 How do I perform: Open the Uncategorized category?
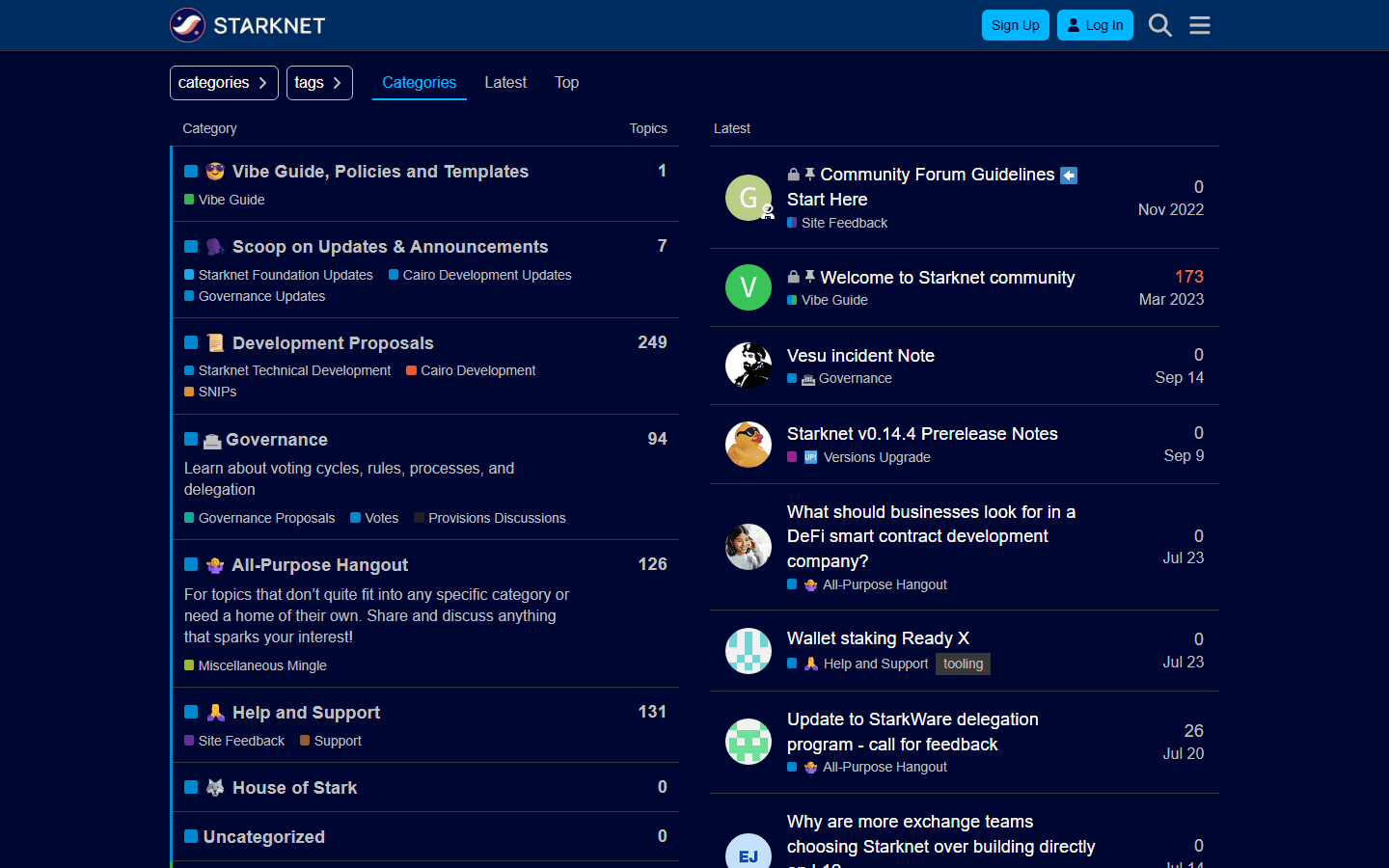click(264, 836)
